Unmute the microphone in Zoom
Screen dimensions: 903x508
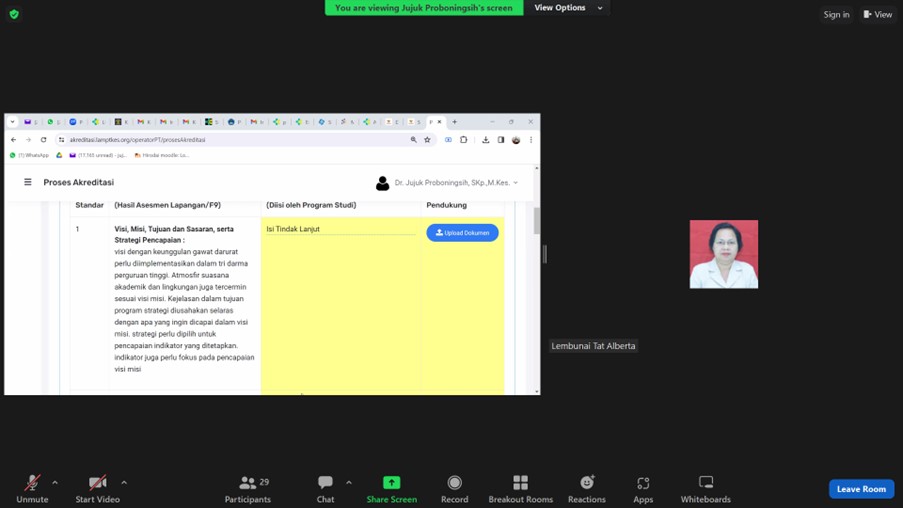(32, 489)
